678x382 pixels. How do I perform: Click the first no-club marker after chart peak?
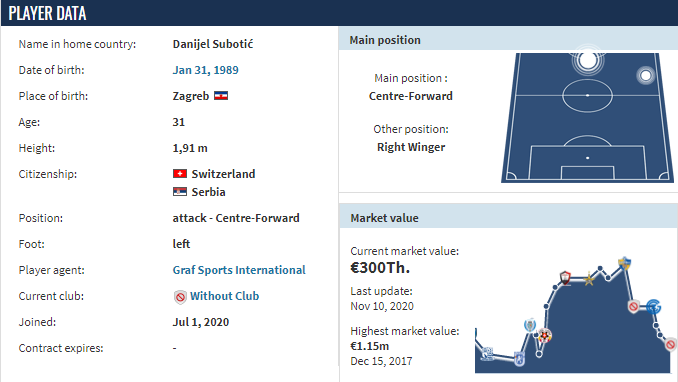[633, 307]
